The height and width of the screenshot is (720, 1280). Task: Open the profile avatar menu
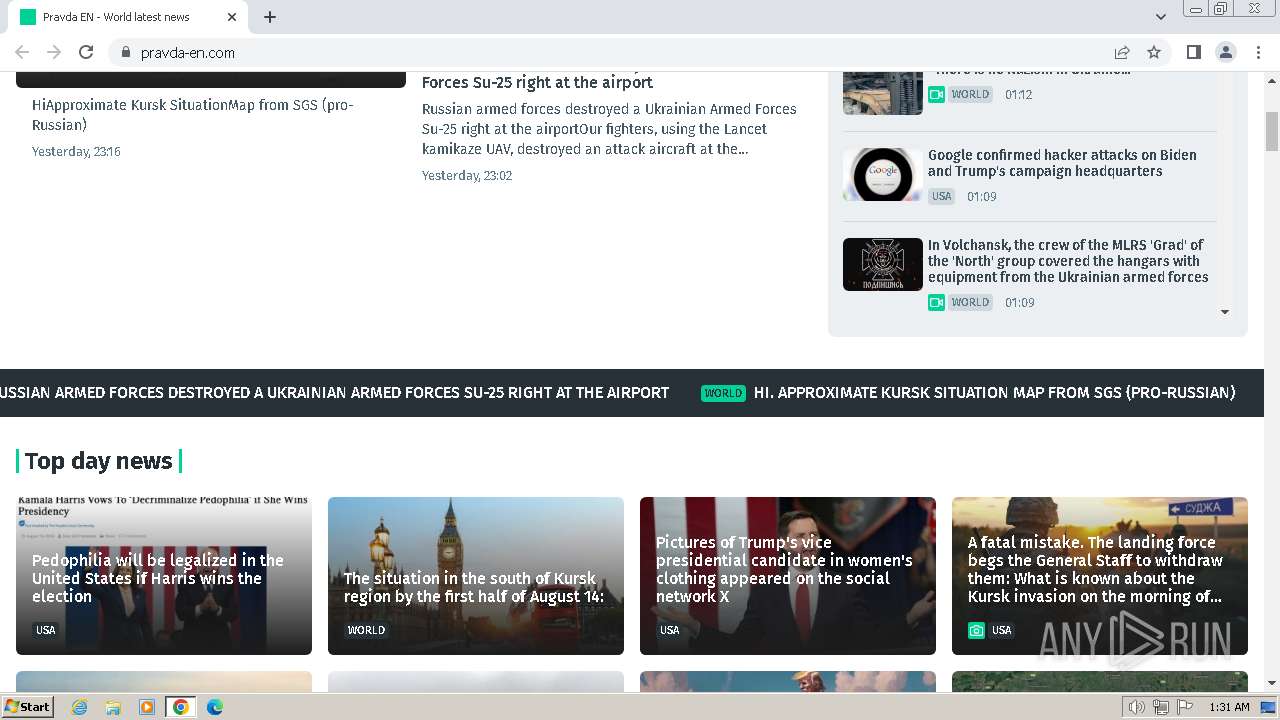click(1225, 52)
